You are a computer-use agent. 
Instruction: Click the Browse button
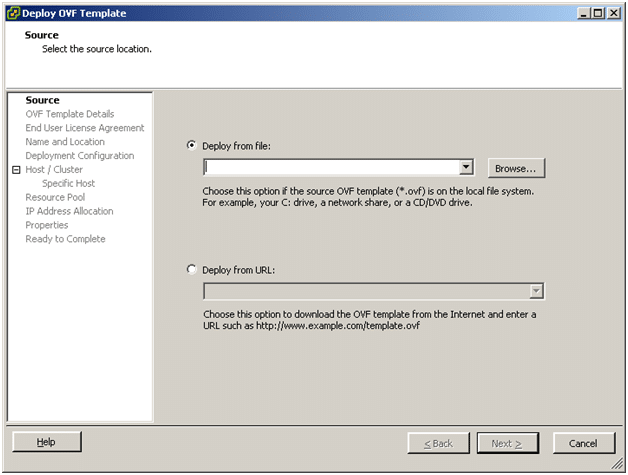point(516,168)
